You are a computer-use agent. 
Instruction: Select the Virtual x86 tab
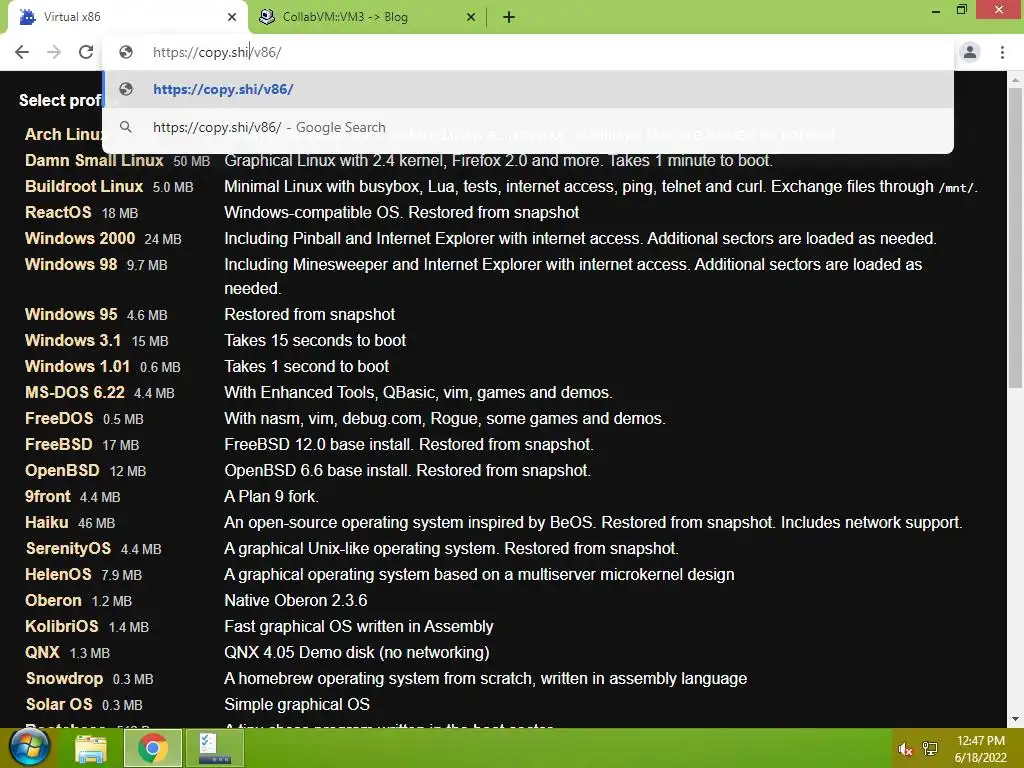pyautogui.click(x=127, y=17)
